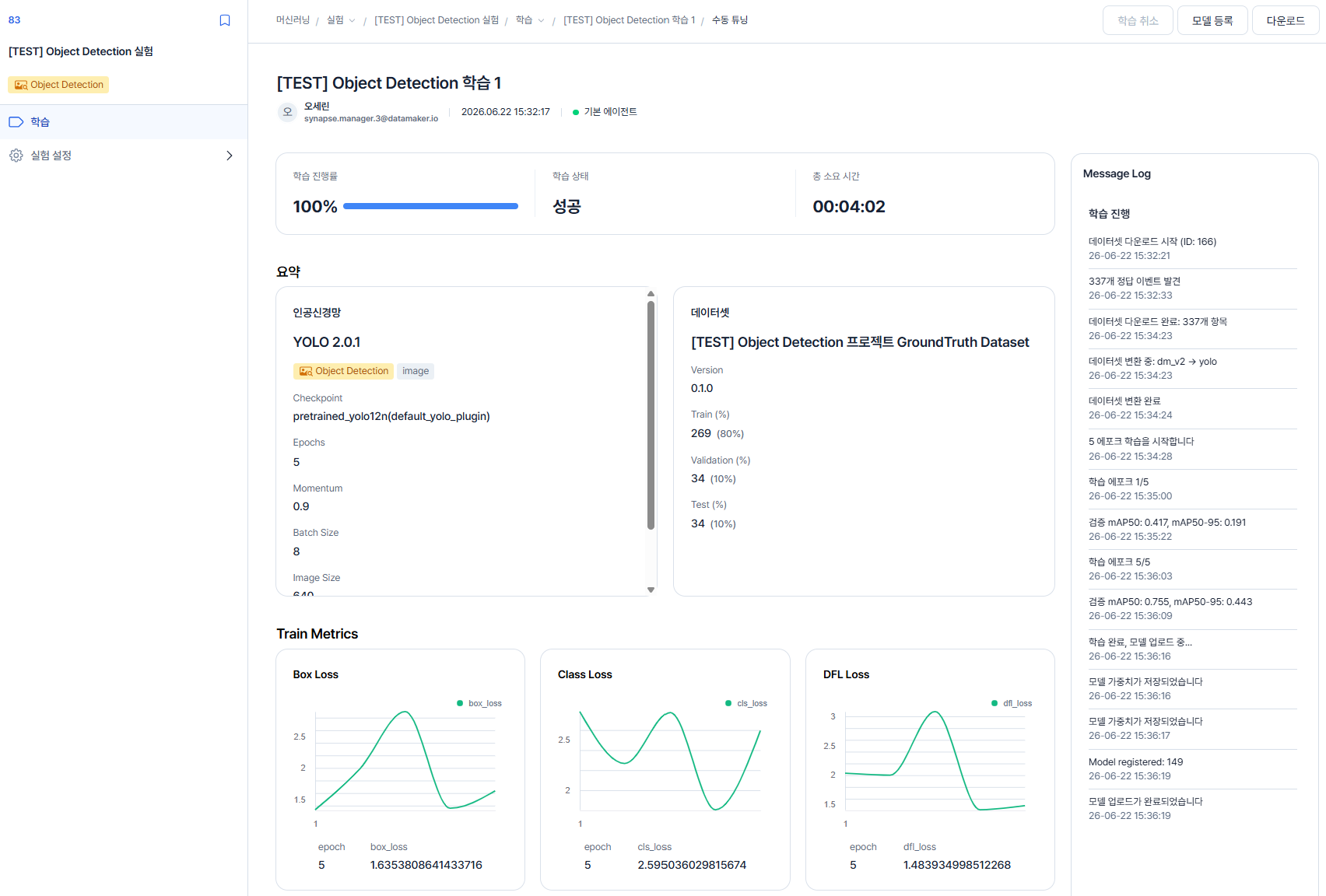Viewport: 1326px width, 896px height.
Task: Click the scroll down arrow in 인공신경망 panel
Action: [651, 590]
